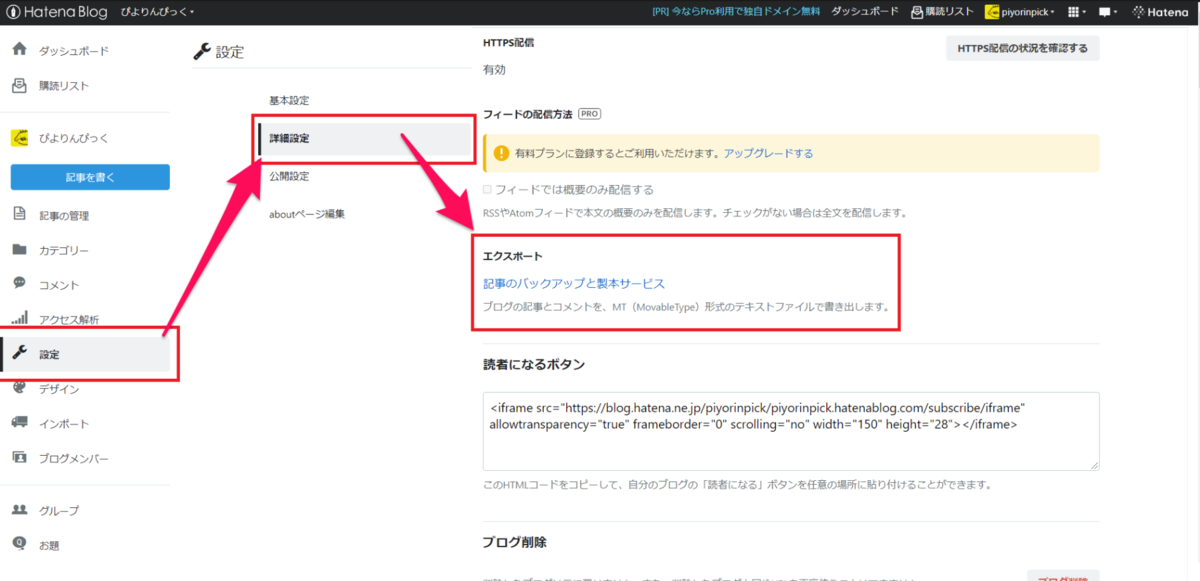Click the Hatena Blog logo
The height and width of the screenshot is (581, 1200).
point(55,12)
